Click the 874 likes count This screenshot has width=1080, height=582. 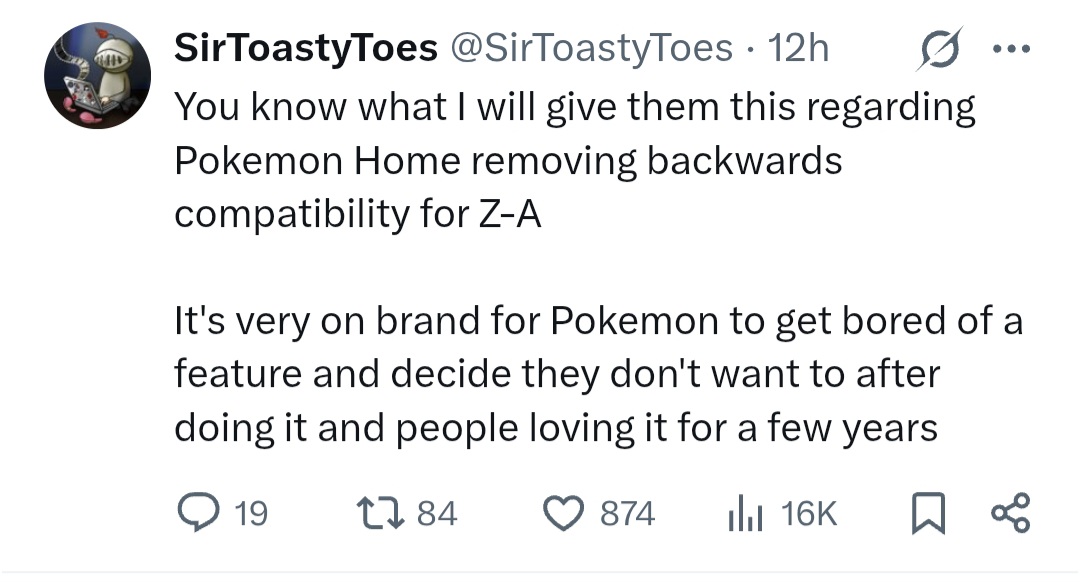click(627, 515)
